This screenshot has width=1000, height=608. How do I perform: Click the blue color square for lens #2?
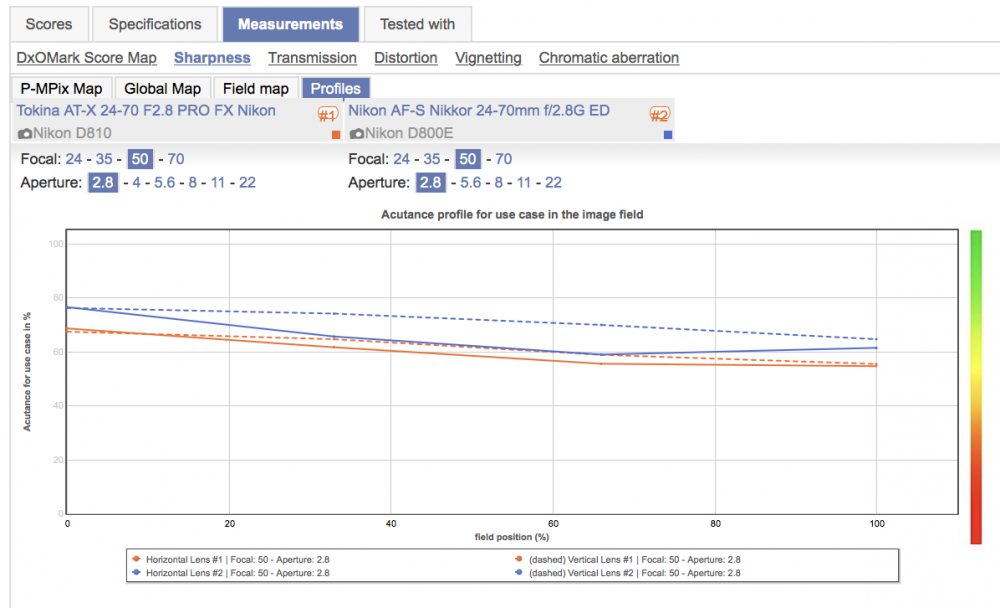click(668, 135)
